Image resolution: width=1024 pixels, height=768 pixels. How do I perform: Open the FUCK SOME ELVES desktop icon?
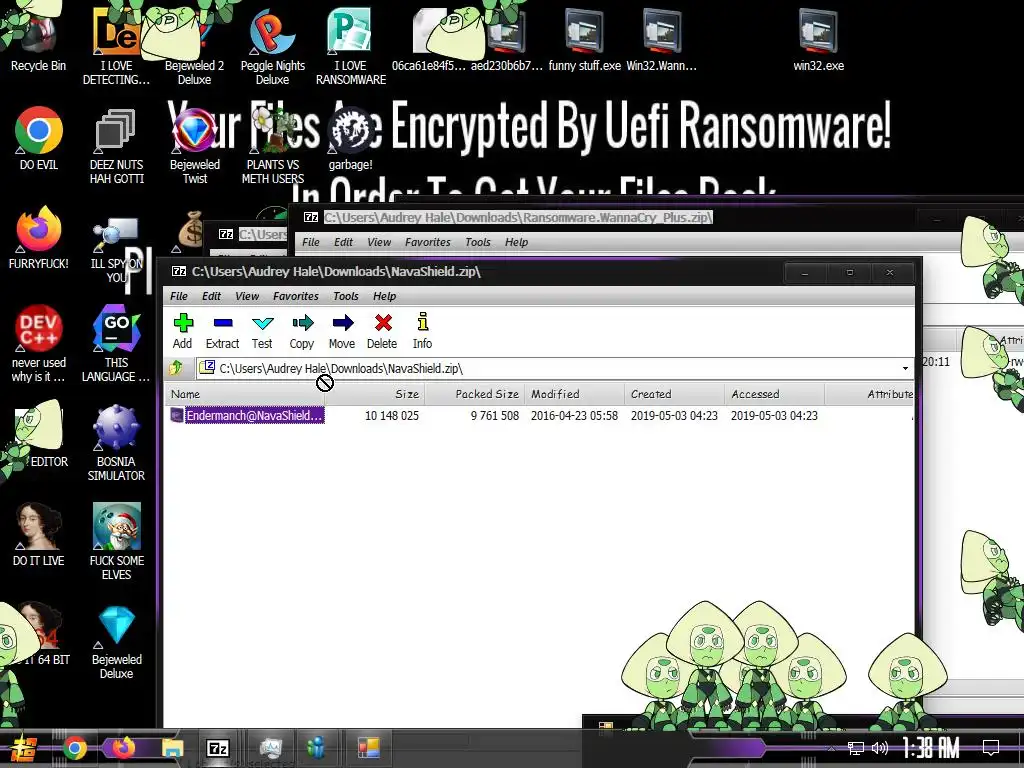tap(116, 542)
